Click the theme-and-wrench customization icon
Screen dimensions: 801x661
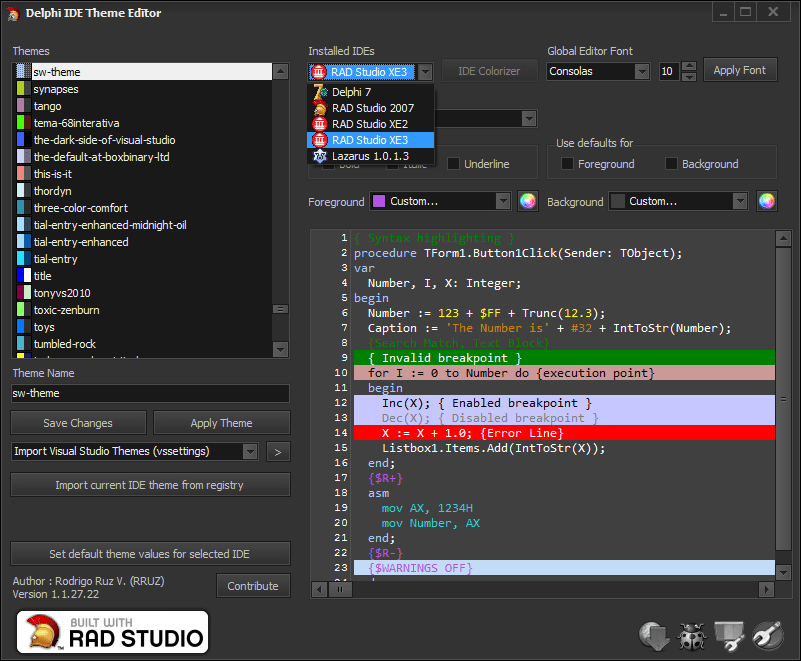(729, 636)
